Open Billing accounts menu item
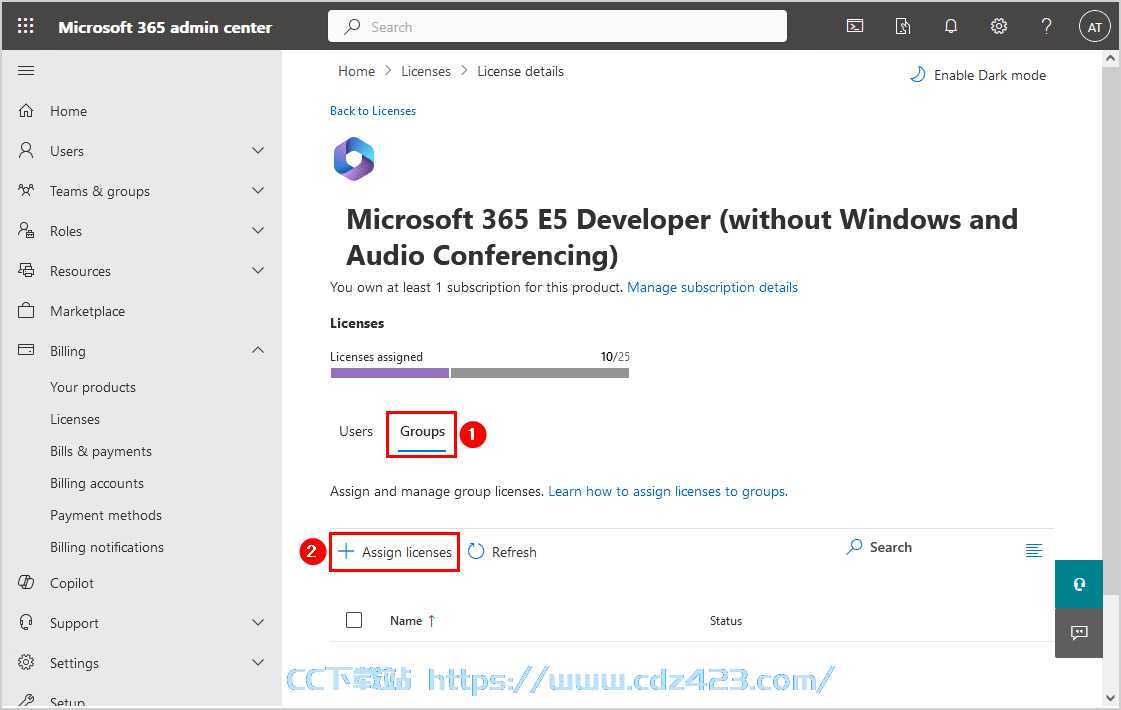This screenshot has height=710, width=1121. [x=97, y=483]
